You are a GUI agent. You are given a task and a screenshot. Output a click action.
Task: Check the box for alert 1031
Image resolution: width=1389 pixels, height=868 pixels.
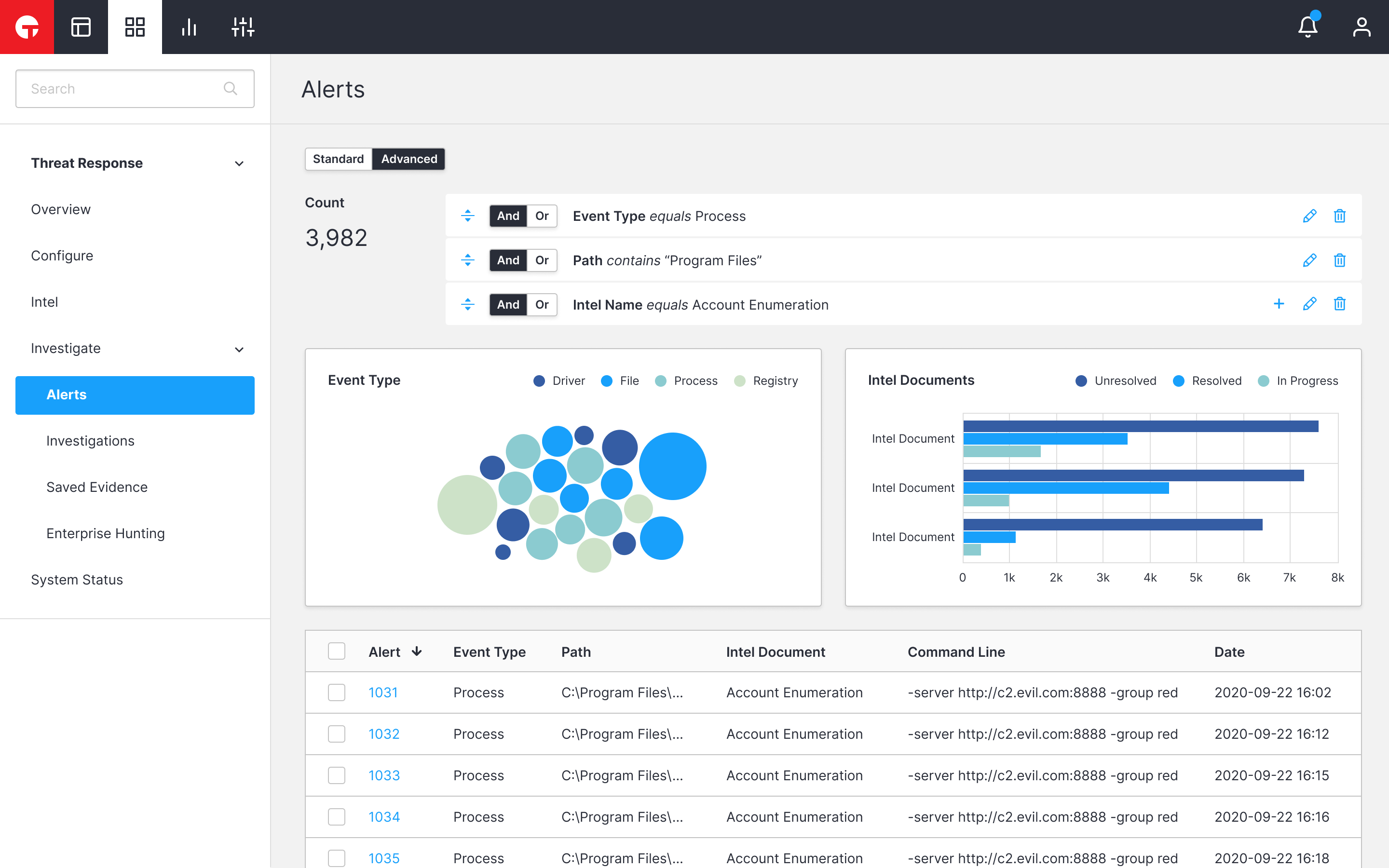tap(336, 692)
